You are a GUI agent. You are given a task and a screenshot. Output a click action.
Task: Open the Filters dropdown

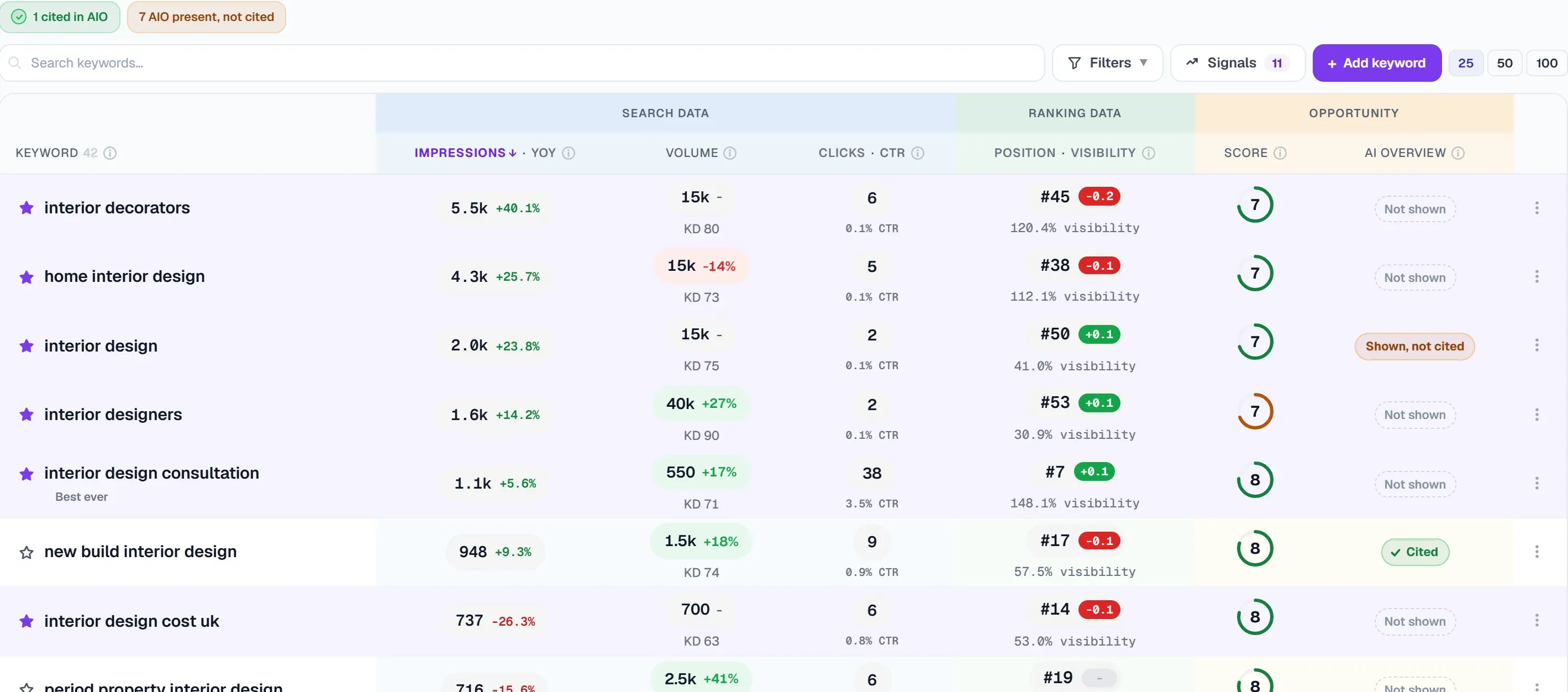(x=1107, y=63)
